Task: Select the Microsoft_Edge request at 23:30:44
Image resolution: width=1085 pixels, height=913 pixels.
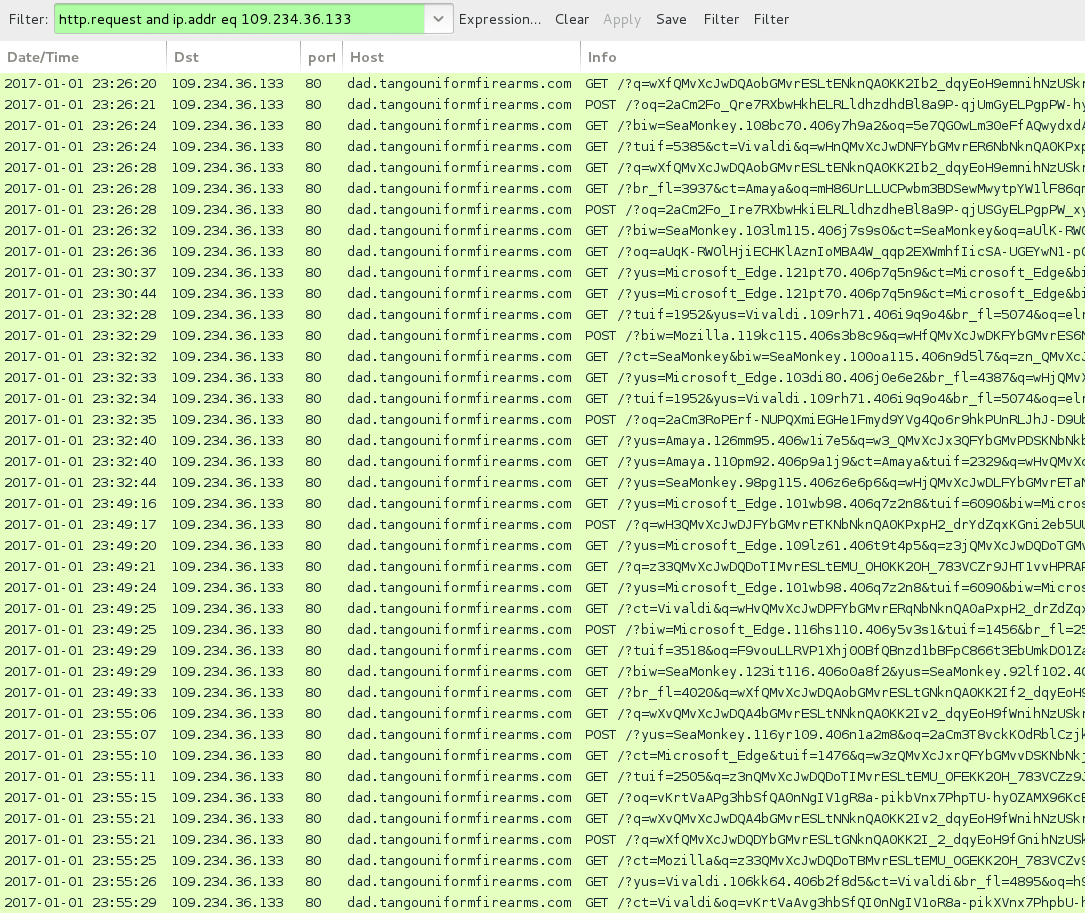Action: click(542, 293)
